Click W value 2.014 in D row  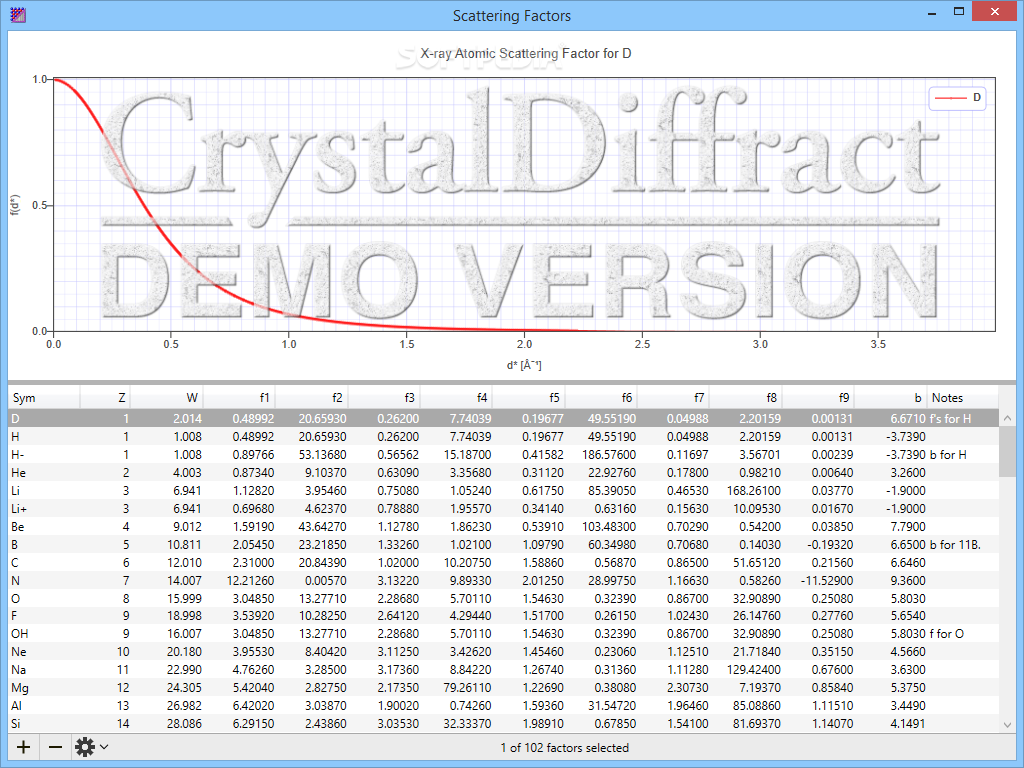[x=187, y=419]
